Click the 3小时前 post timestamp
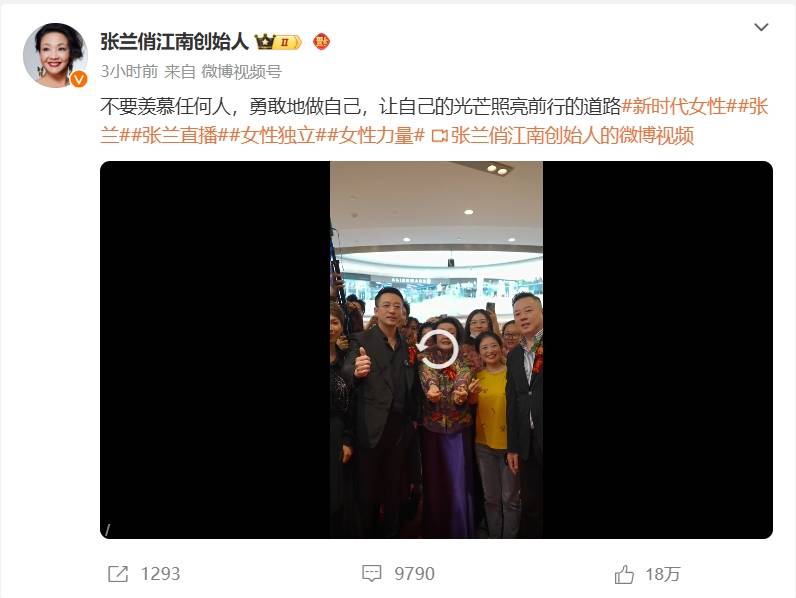 (x=129, y=72)
